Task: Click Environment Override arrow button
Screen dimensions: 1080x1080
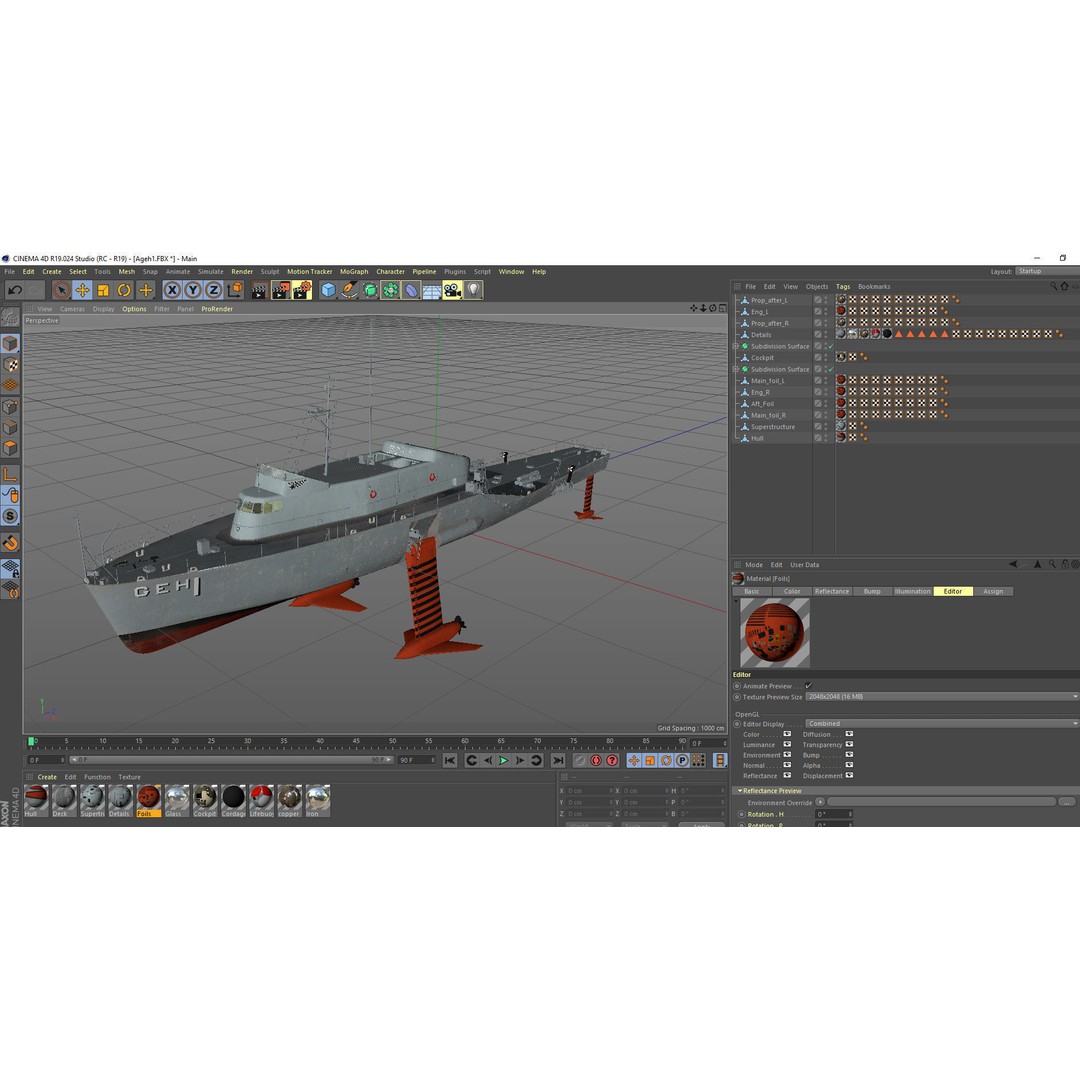Action: click(x=820, y=802)
